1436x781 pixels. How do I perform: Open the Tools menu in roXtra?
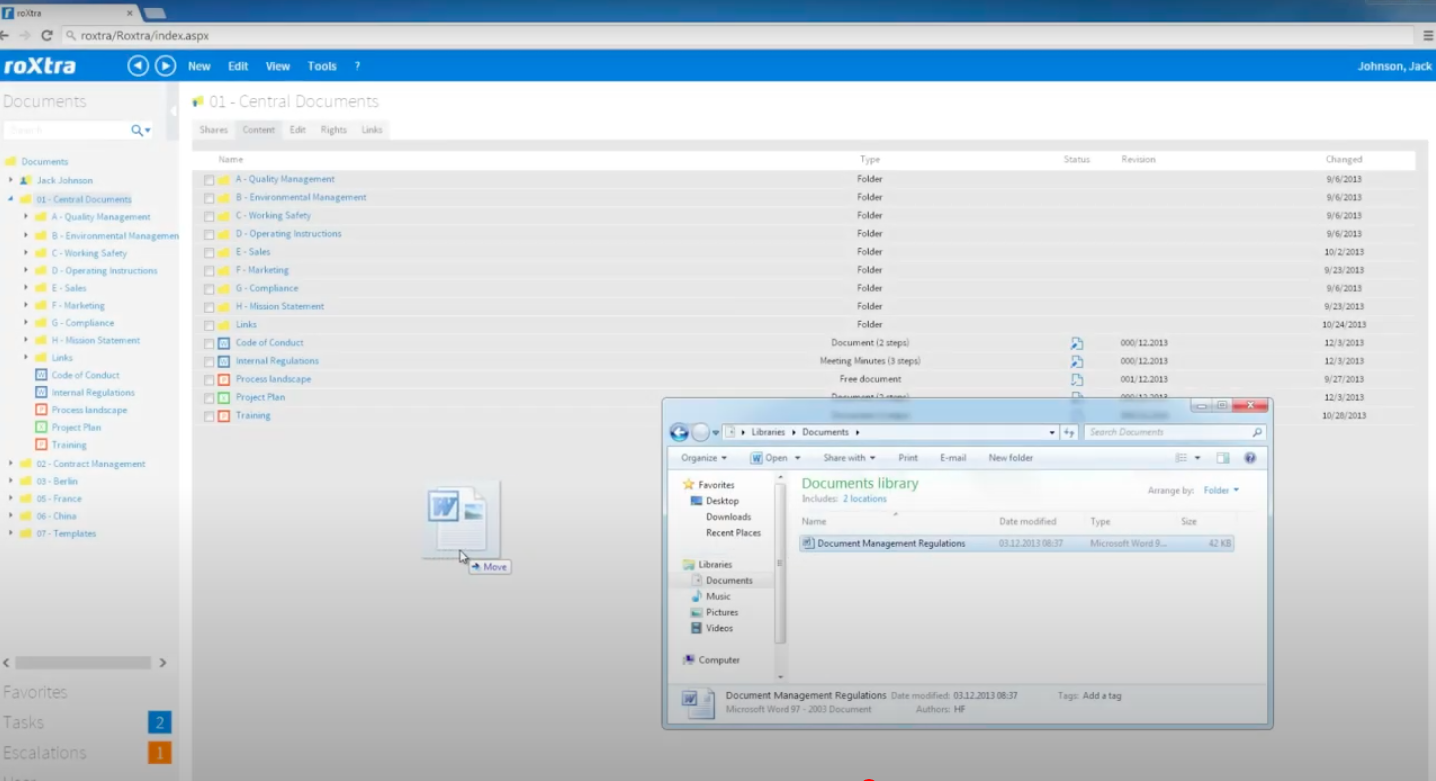tap(322, 66)
